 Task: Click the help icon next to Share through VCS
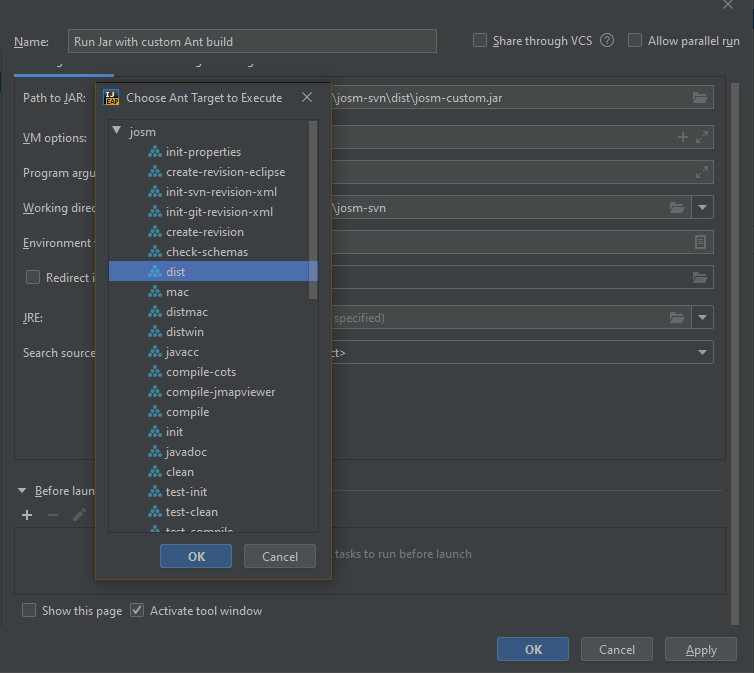click(x=606, y=41)
